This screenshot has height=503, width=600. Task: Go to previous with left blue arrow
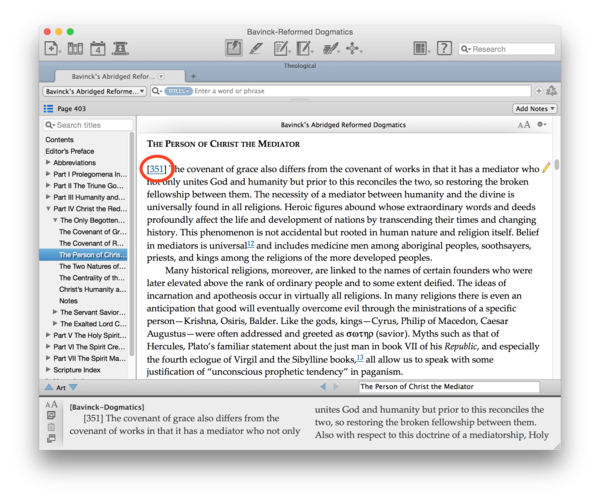(x=323, y=387)
